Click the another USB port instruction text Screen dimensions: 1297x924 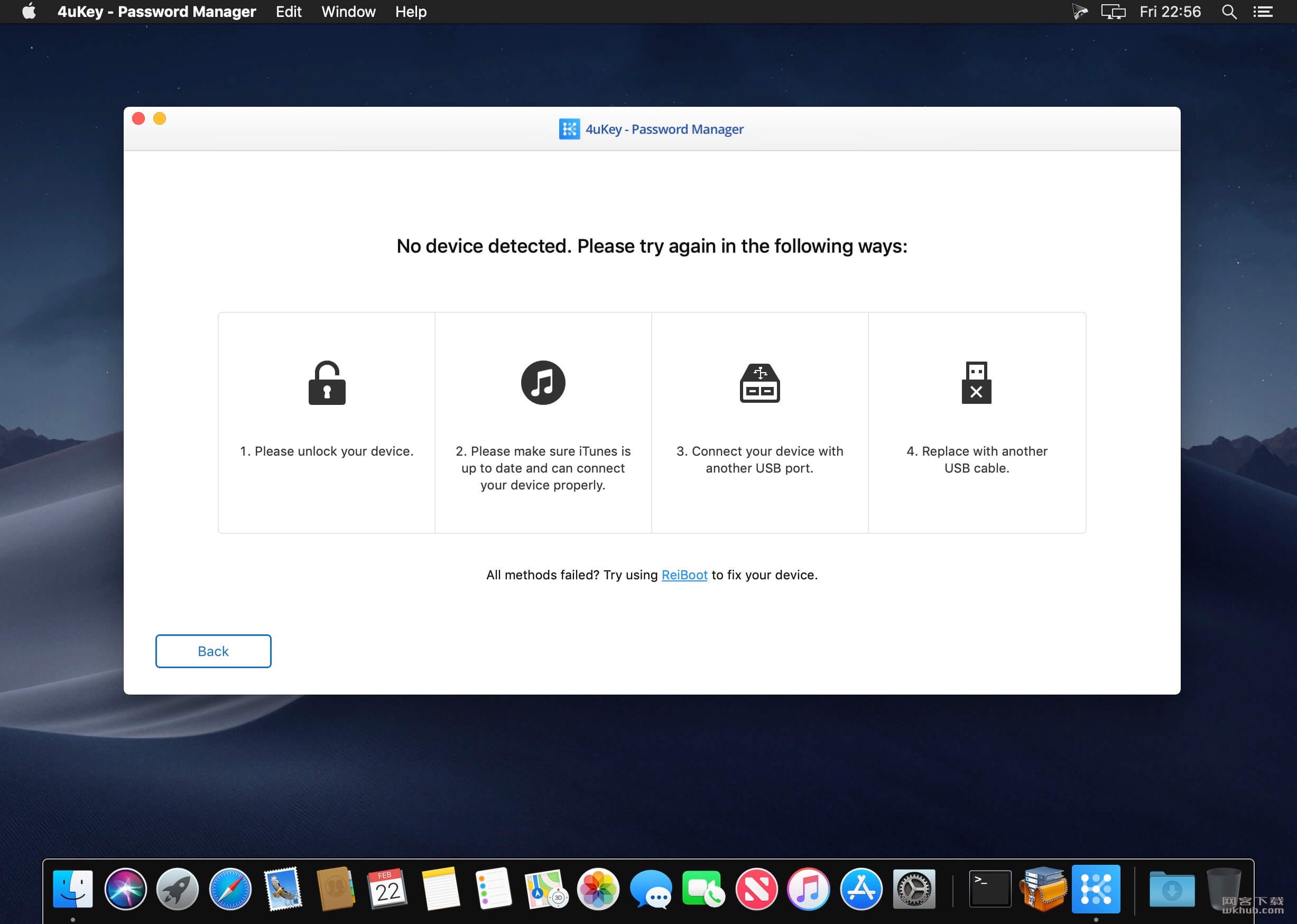tap(759, 460)
